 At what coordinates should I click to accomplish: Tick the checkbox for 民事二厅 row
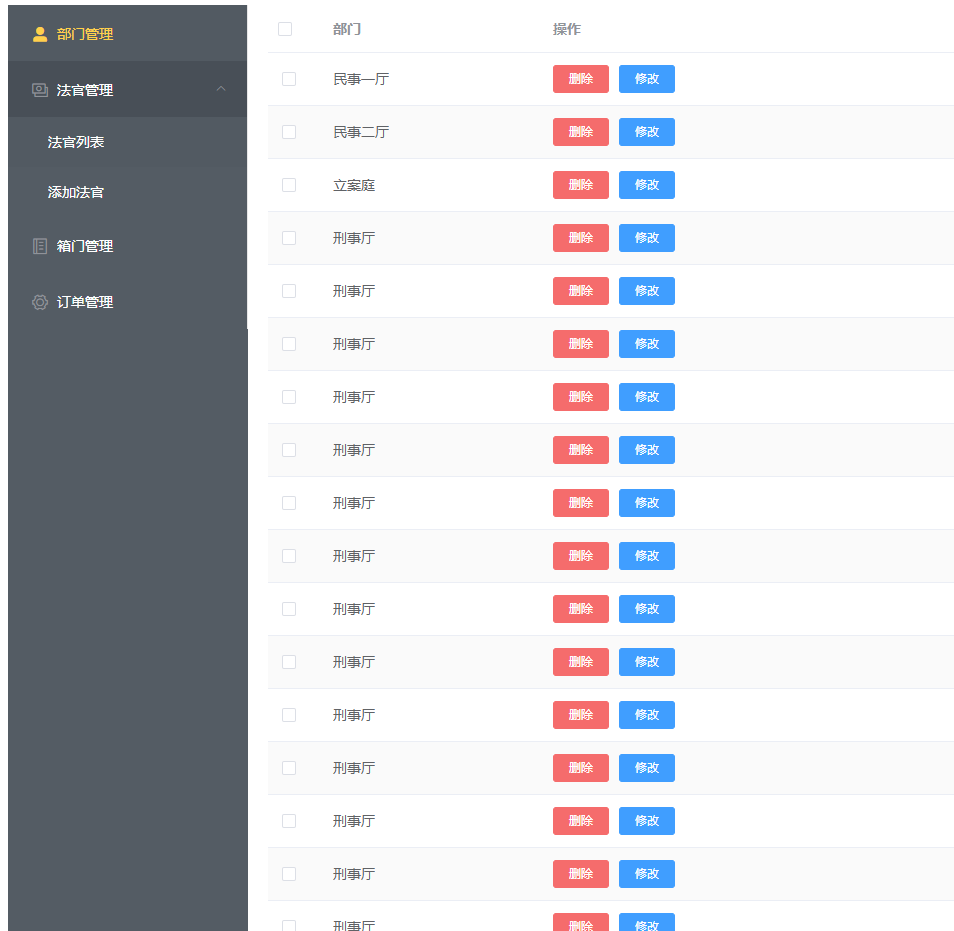pyautogui.click(x=289, y=132)
